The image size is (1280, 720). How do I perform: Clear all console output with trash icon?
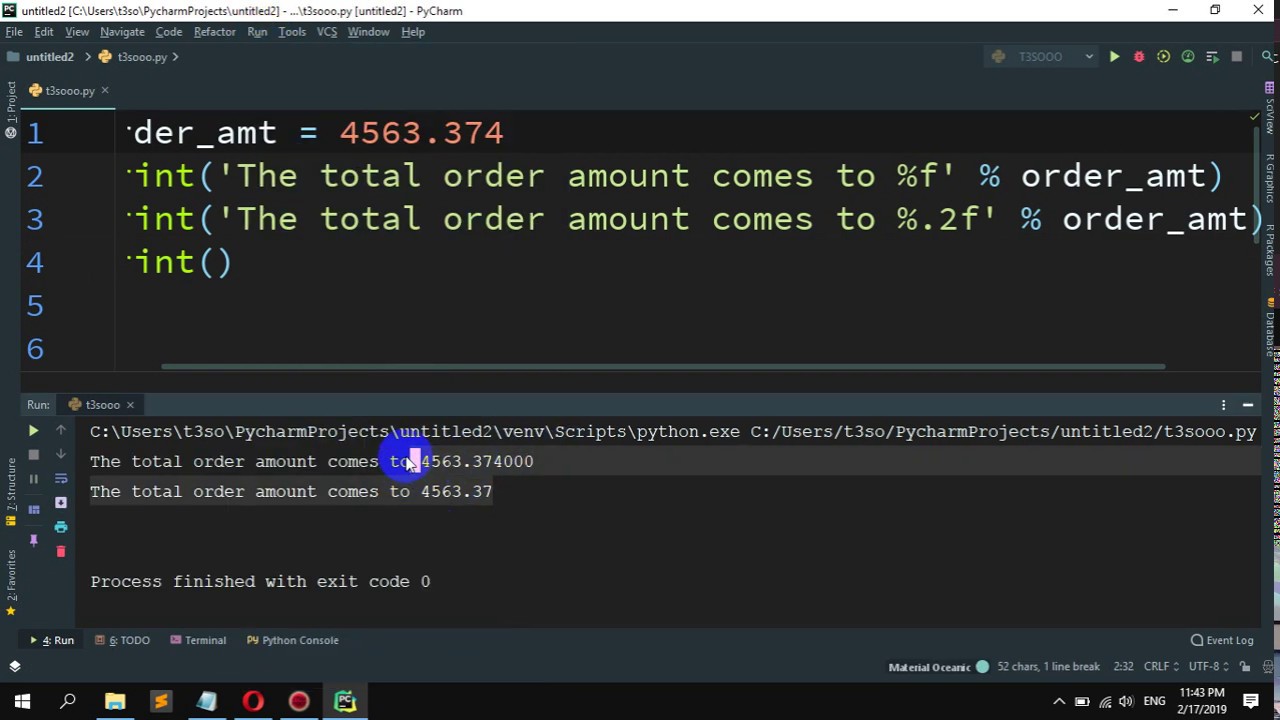[x=61, y=552]
